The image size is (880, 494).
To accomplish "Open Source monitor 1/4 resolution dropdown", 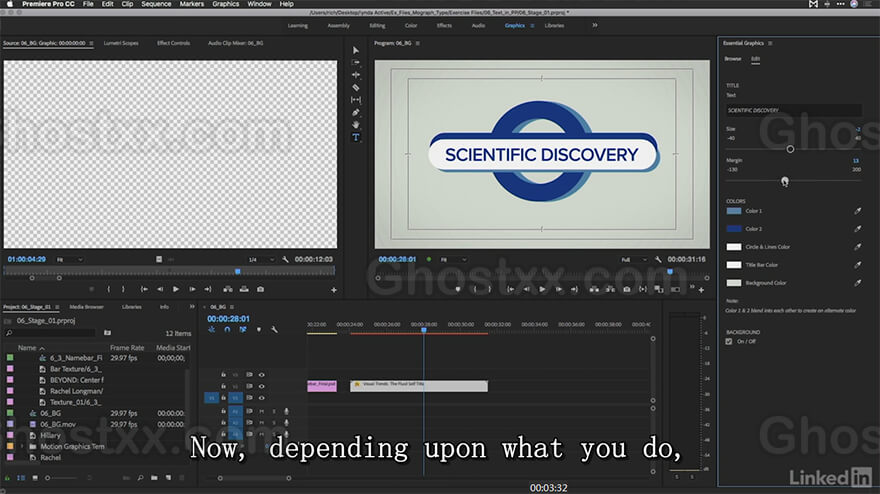I will tap(262, 259).
